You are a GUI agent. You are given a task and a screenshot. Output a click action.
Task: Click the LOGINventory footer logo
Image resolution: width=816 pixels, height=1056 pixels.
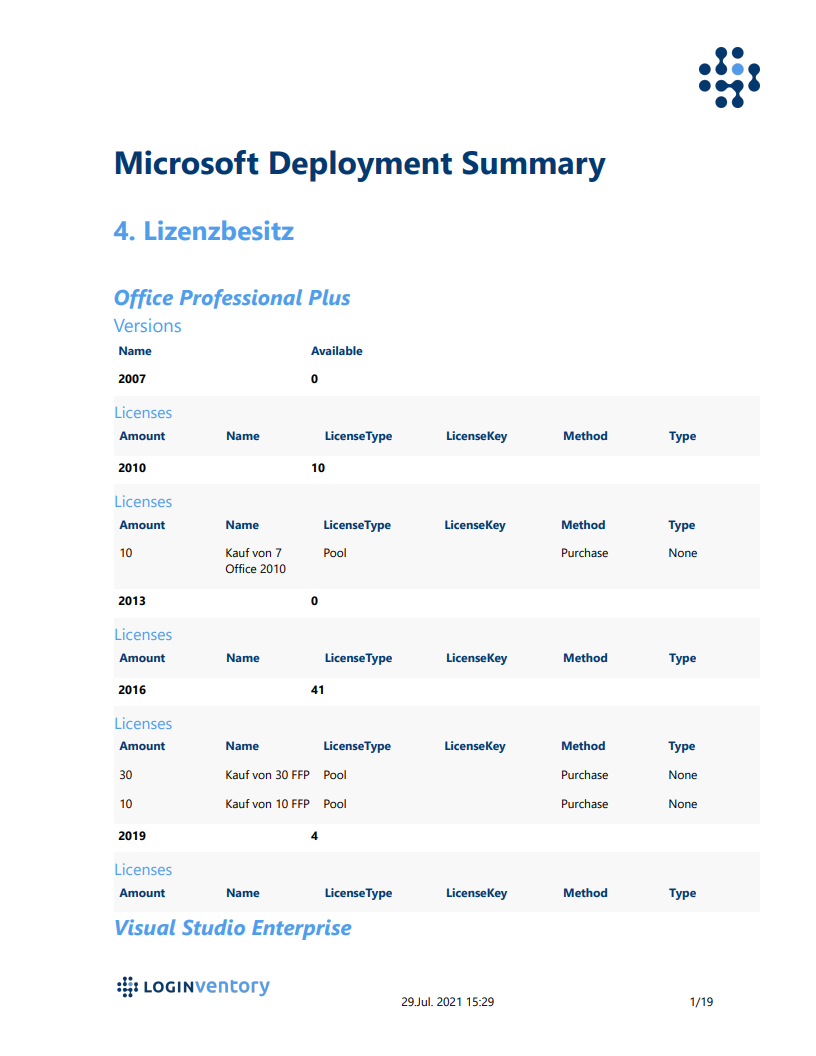click(x=193, y=987)
